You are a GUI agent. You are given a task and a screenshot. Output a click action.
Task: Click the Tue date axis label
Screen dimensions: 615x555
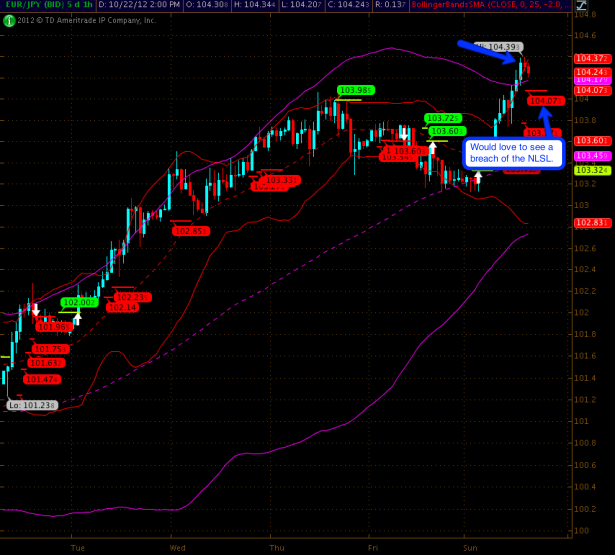[78, 548]
